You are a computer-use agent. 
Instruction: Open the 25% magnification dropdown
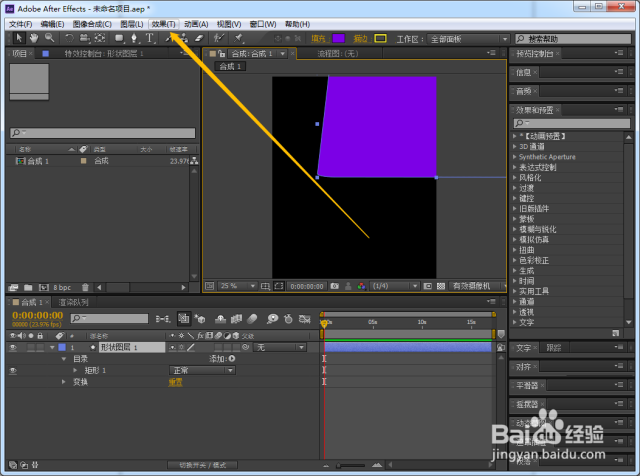[238, 286]
